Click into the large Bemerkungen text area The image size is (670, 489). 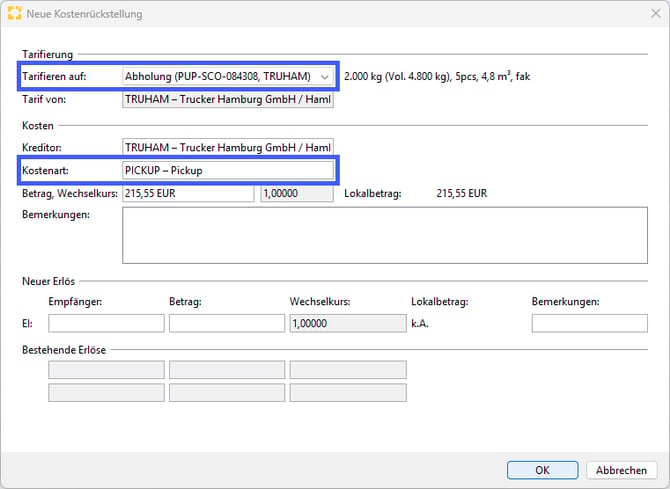click(x=385, y=236)
